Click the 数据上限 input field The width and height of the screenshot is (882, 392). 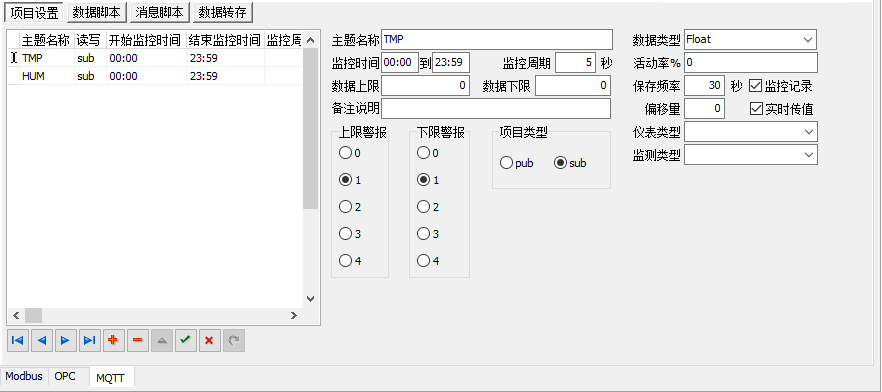[425, 85]
